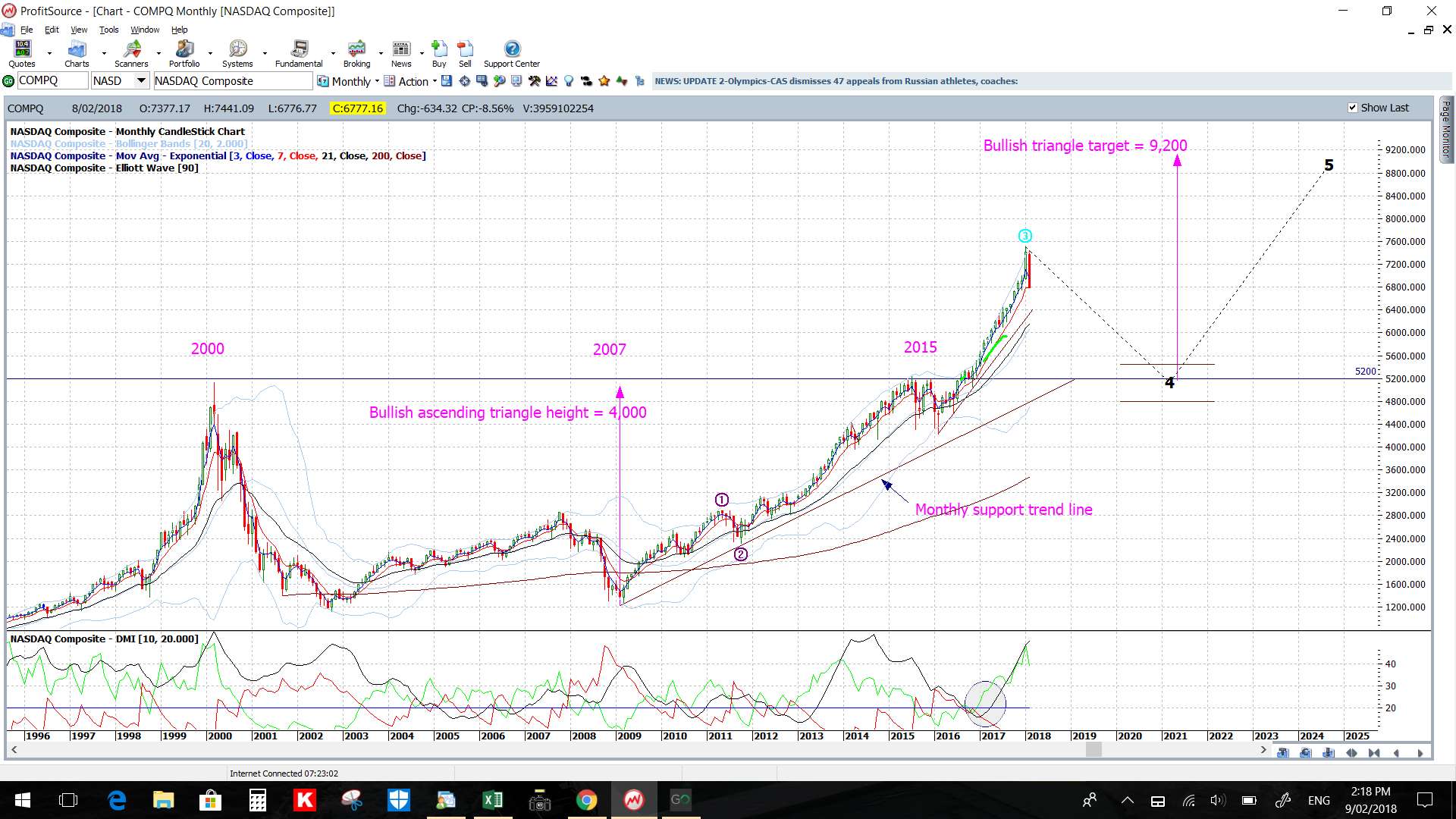
Task: Open the Window menu
Action: coord(145,30)
